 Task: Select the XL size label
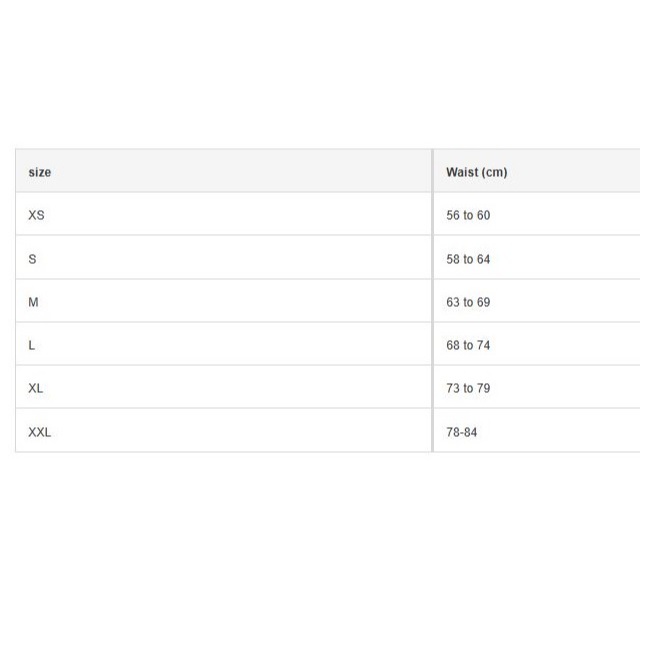36,388
